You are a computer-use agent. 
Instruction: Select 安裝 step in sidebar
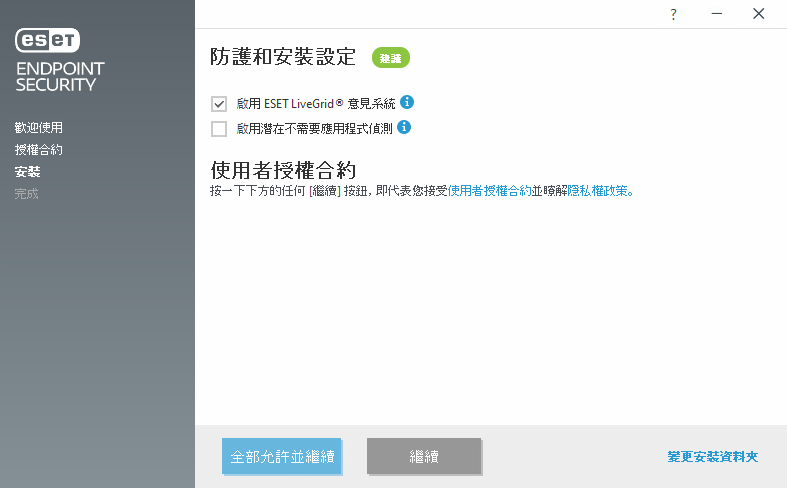coord(27,172)
